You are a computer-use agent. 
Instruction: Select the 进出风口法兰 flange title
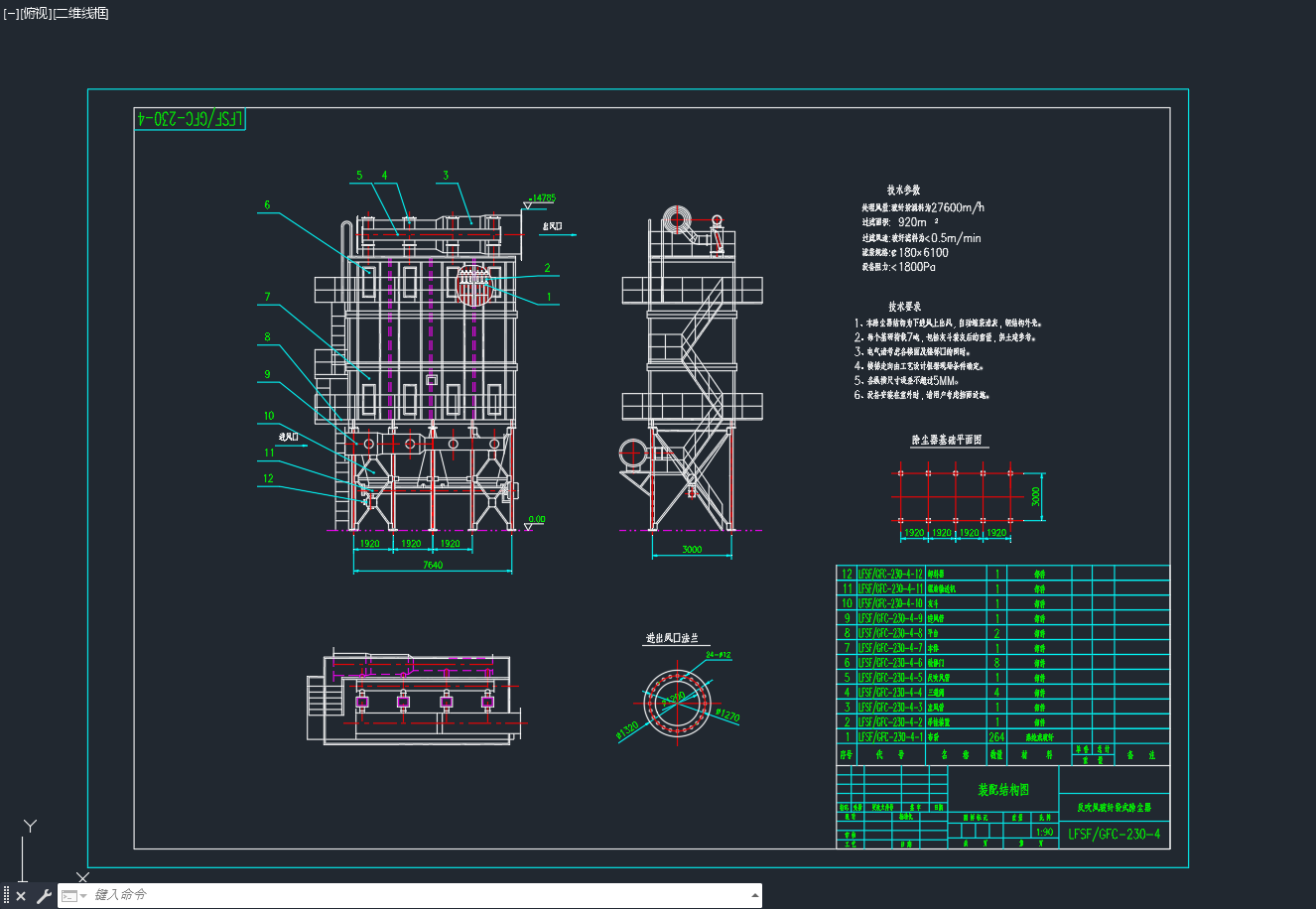pos(672,638)
